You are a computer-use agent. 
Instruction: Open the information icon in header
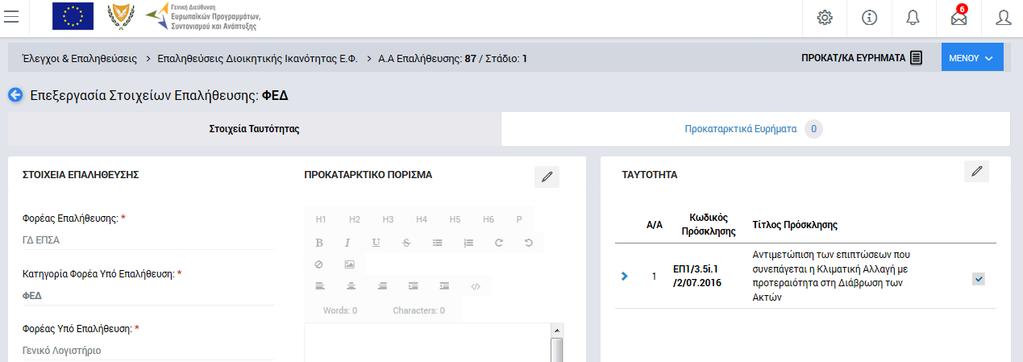pos(869,18)
